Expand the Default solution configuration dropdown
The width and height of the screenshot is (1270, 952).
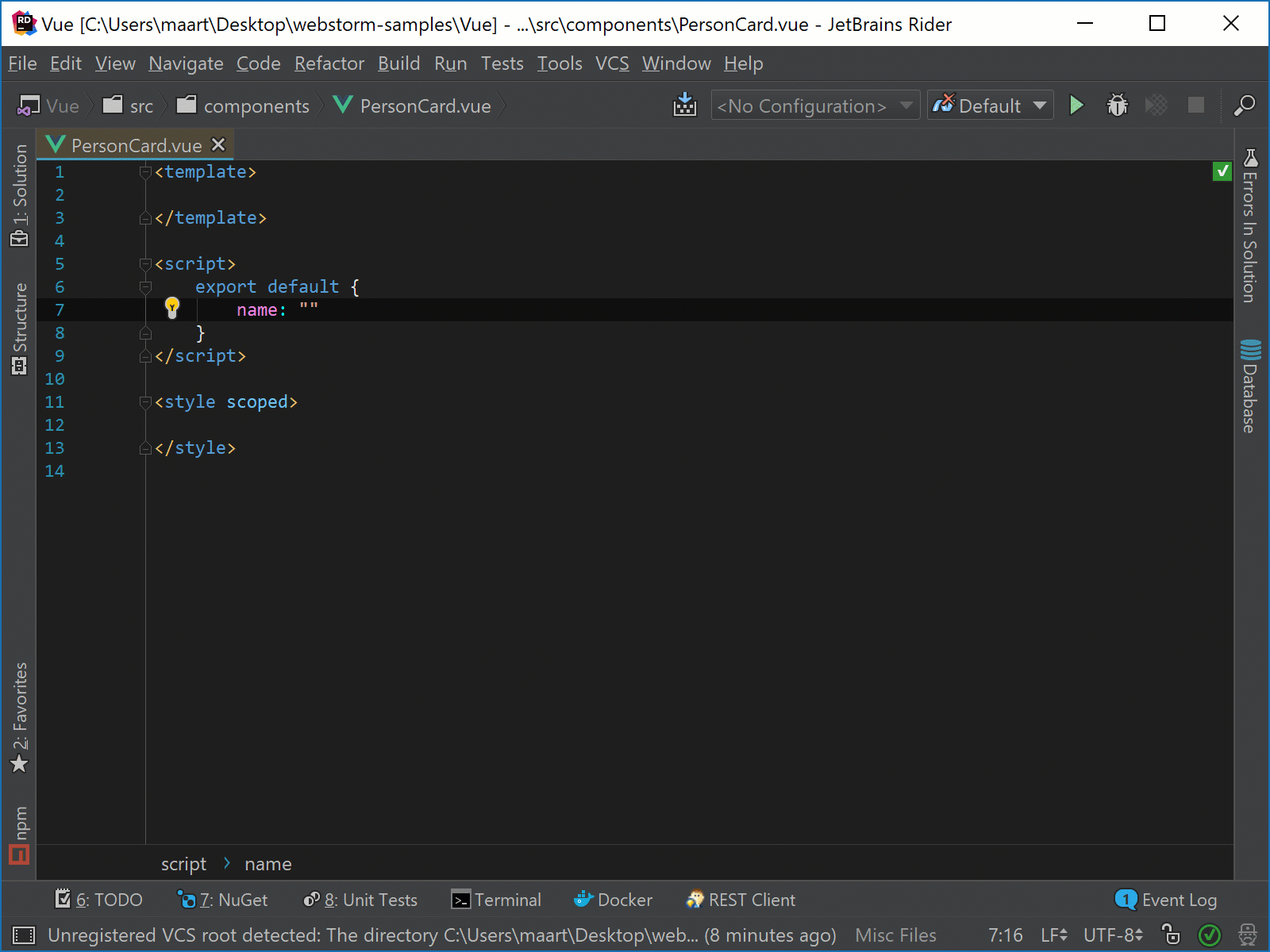click(x=990, y=106)
